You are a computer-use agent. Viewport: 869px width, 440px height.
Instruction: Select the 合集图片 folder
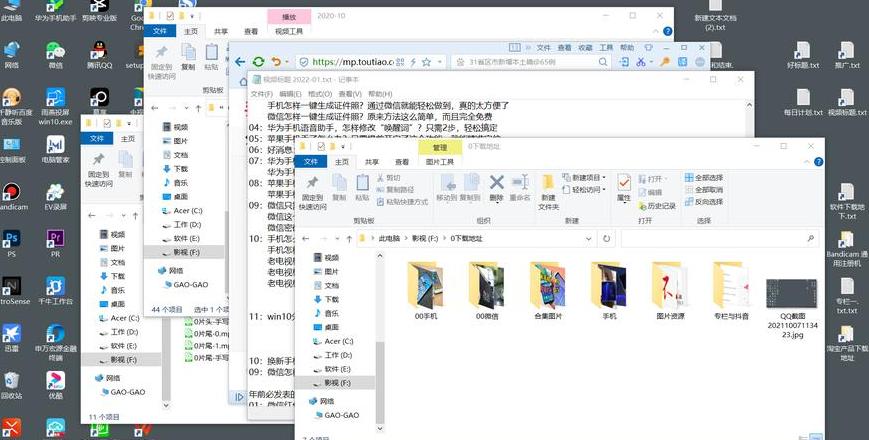coord(548,291)
